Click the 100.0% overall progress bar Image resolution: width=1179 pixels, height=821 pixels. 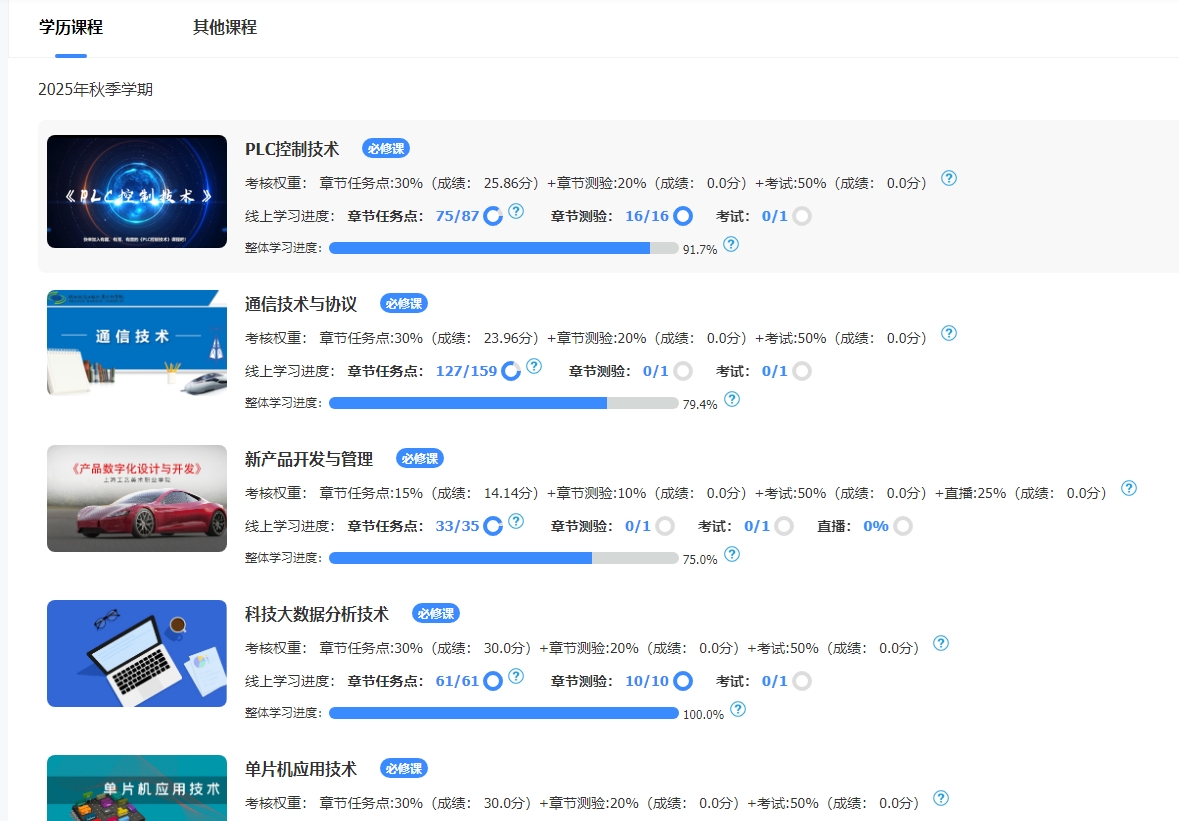(504, 713)
